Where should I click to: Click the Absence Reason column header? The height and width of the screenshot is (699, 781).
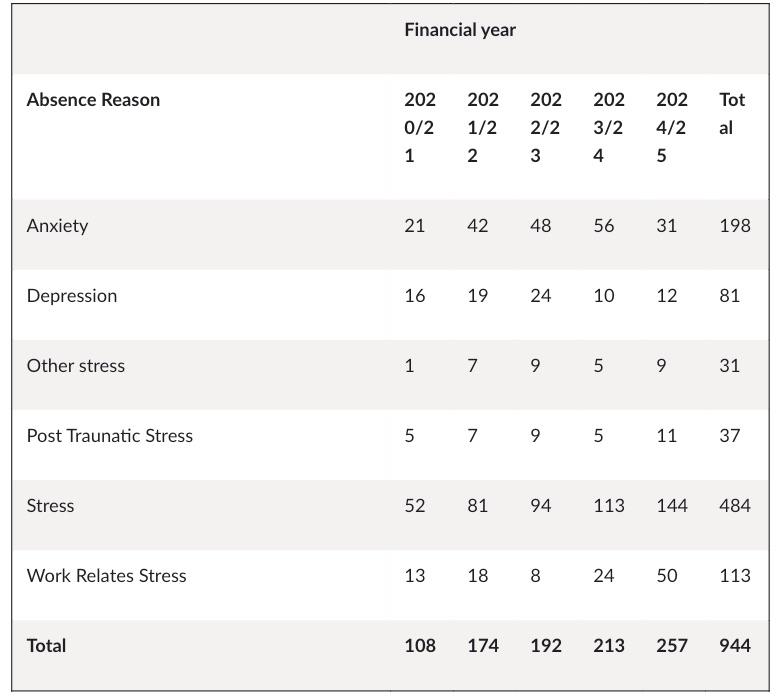pos(93,100)
